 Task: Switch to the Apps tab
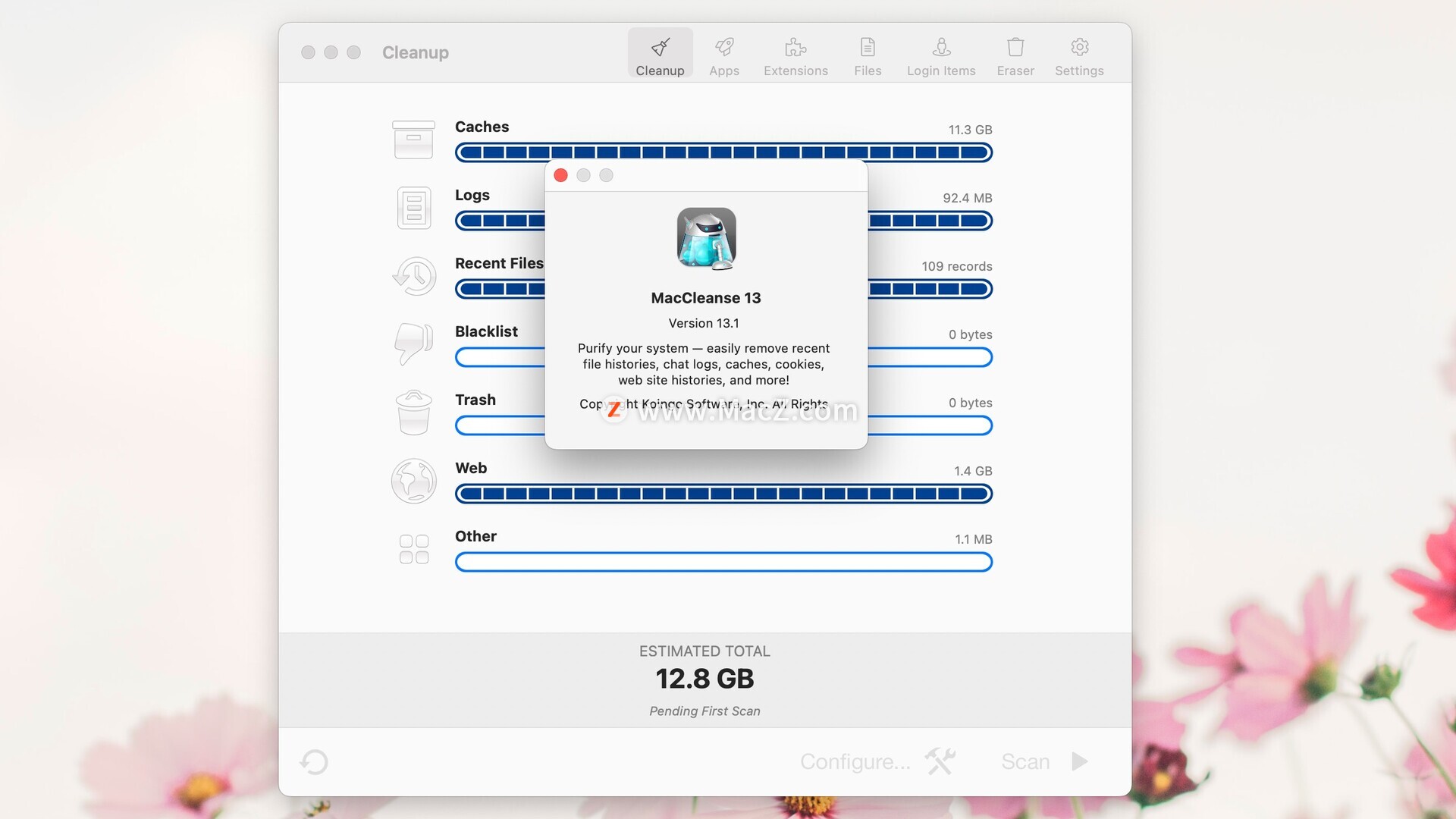click(724, 56)
